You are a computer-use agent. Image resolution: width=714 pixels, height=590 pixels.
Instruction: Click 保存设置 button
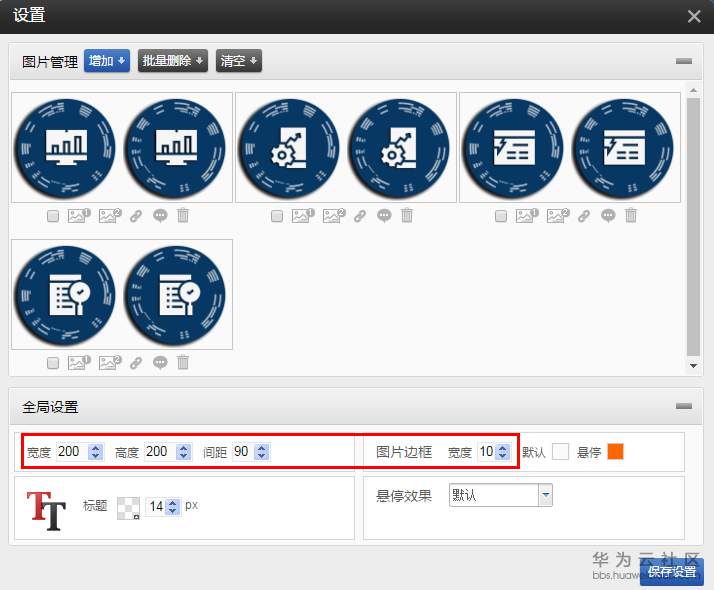pos(672,572)
